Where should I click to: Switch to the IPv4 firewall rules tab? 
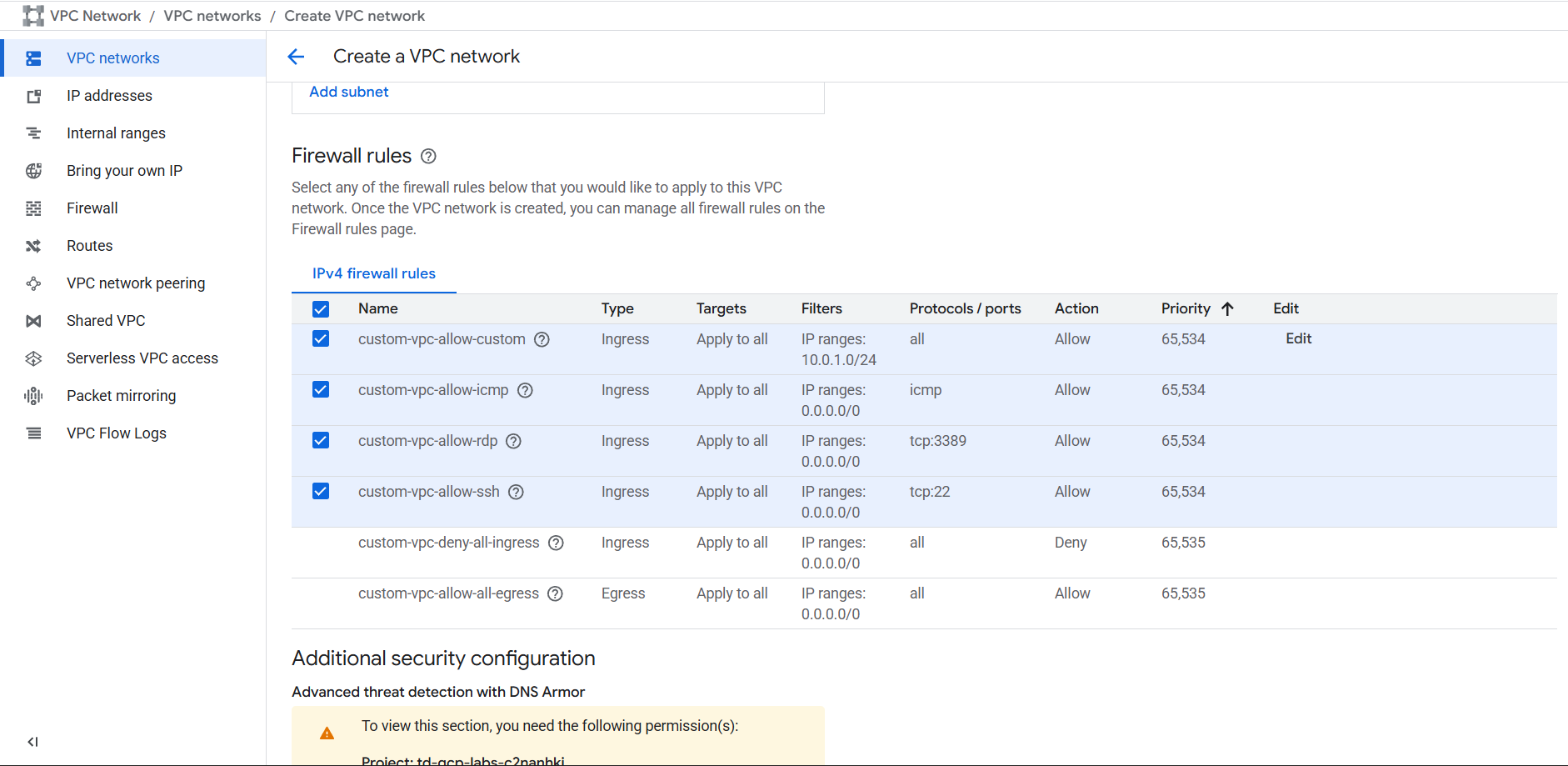[x=373, y=273]
